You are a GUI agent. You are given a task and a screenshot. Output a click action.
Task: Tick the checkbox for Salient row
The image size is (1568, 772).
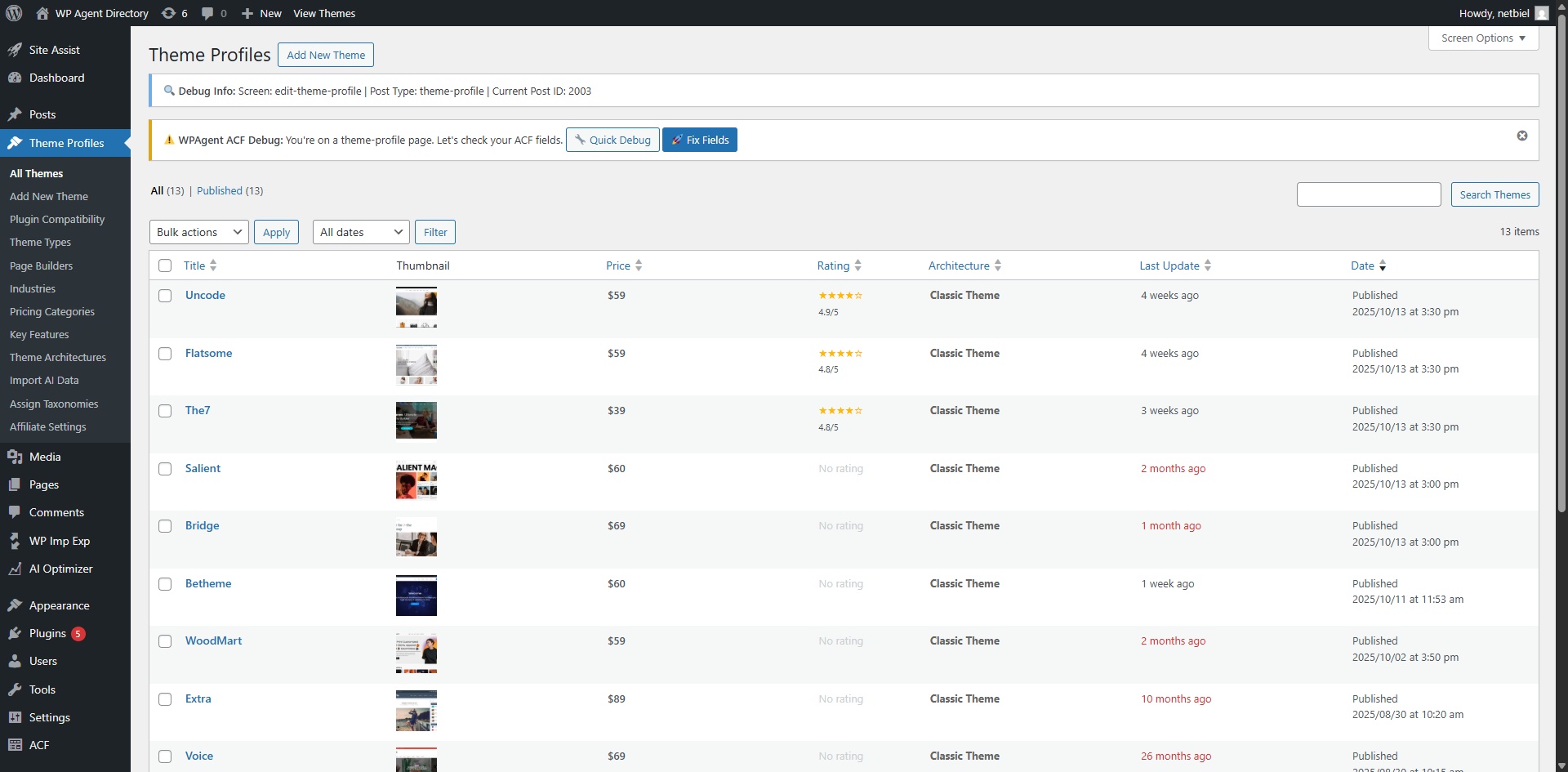pyautogui.click(x=165, y=469)
